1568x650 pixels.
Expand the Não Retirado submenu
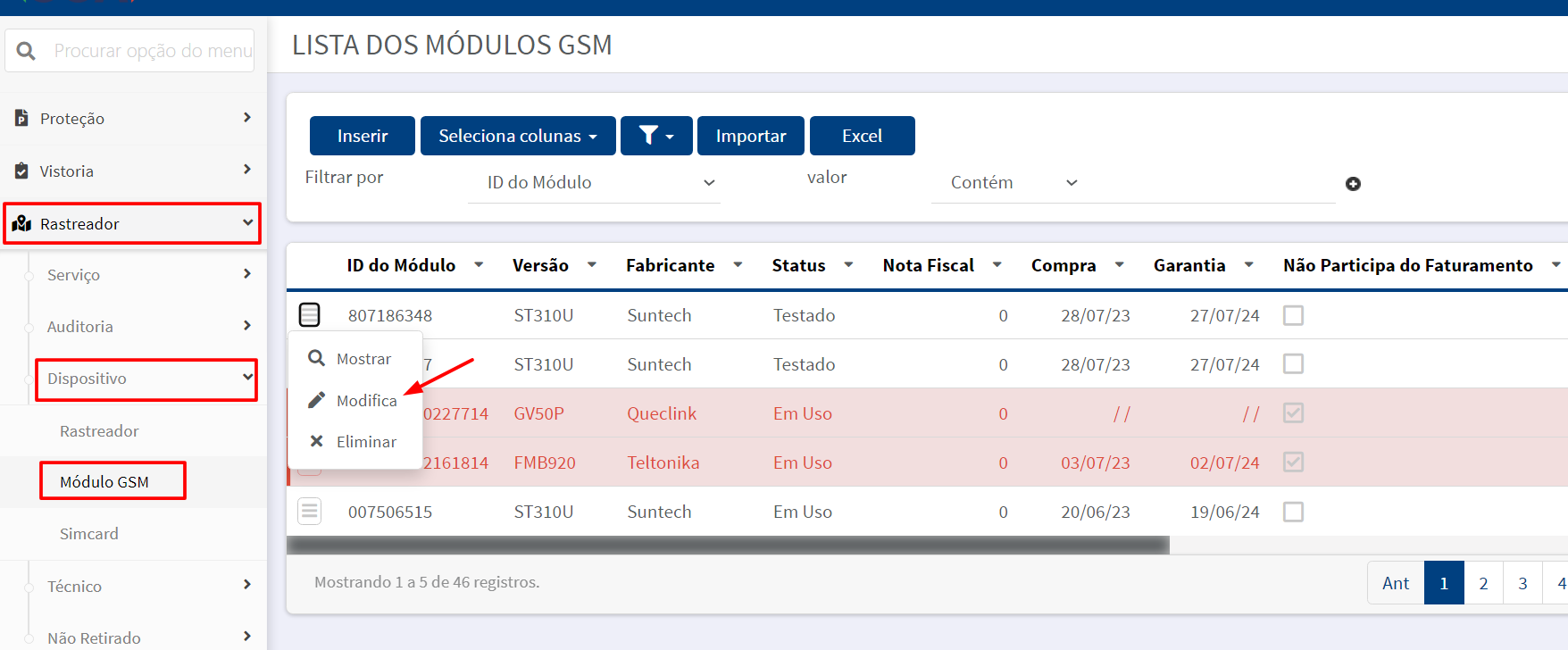click(247, 637)
